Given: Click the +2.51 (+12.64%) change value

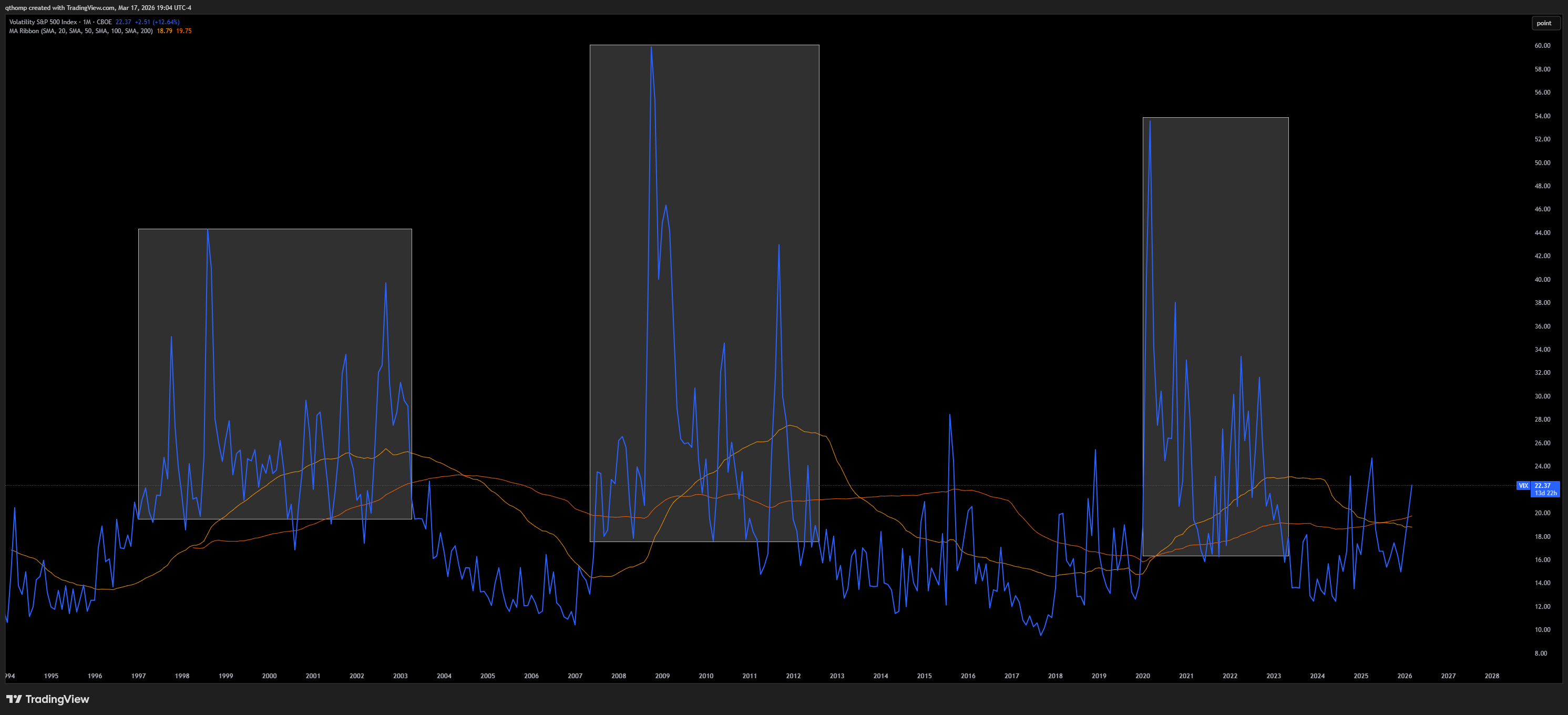Looking at the screenshot, I should point(157,22).
